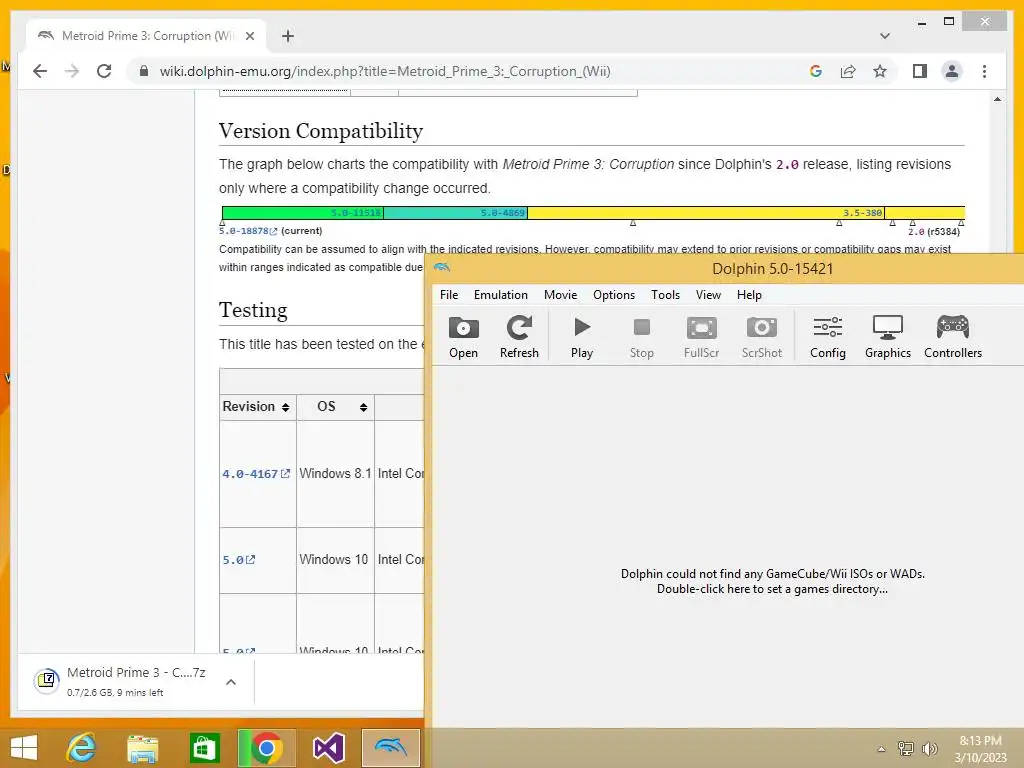Open the volume control in system tray
Viewport: 1024px width, 768px height.
click(x=929, y=748)
